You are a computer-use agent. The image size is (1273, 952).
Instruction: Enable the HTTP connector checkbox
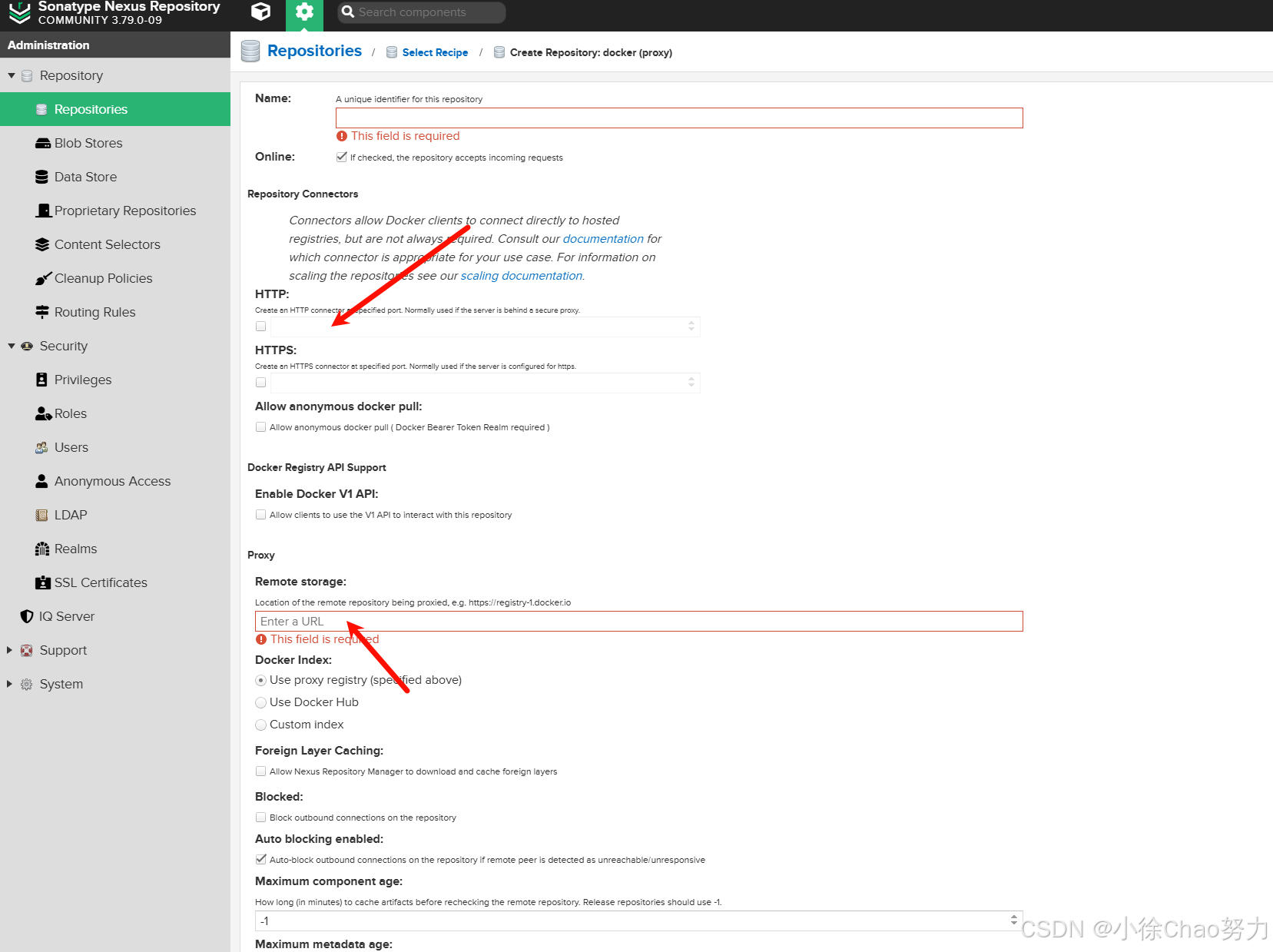click(x=261, y=327)
